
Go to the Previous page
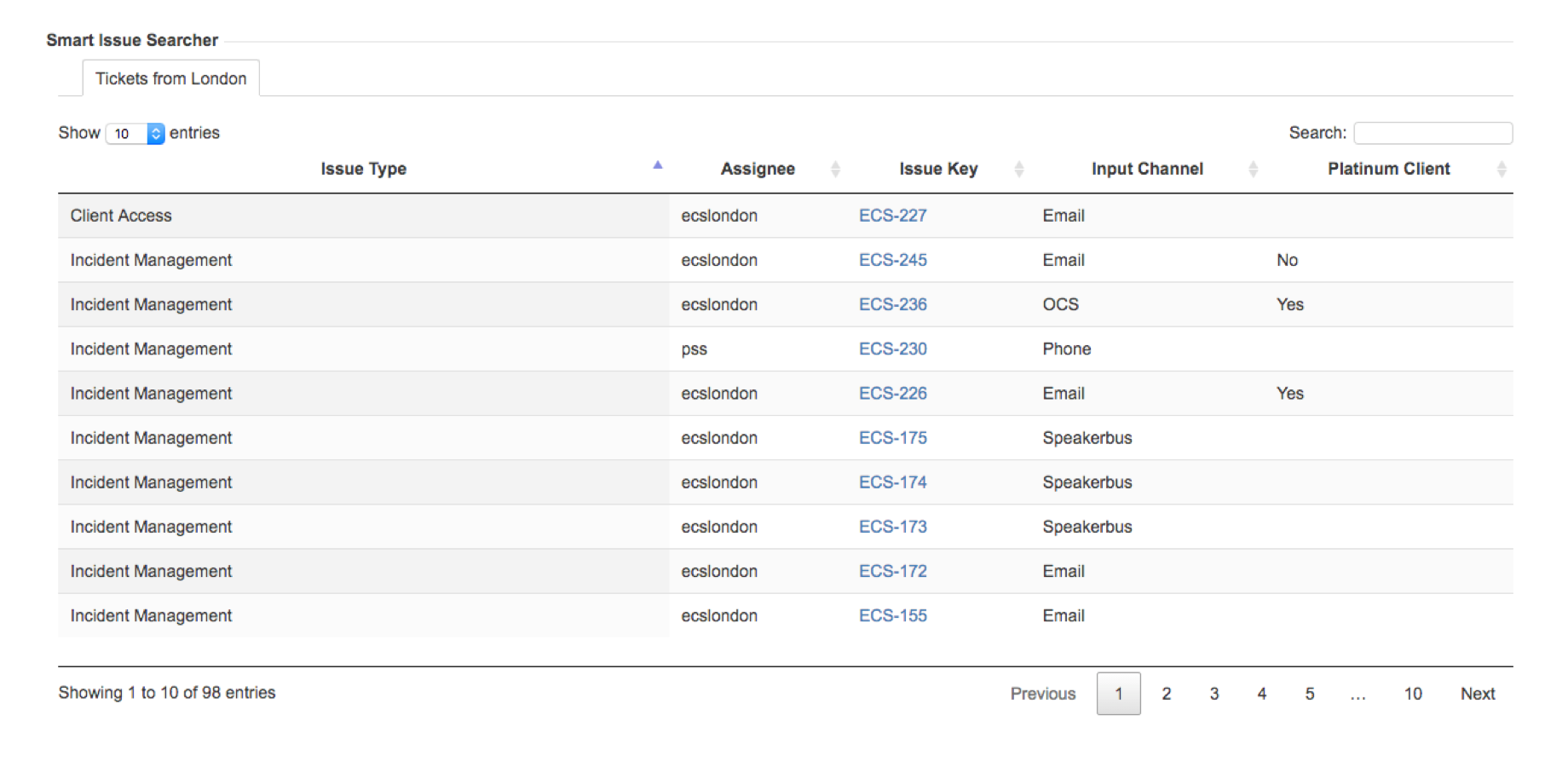(x=1042, y=694)
